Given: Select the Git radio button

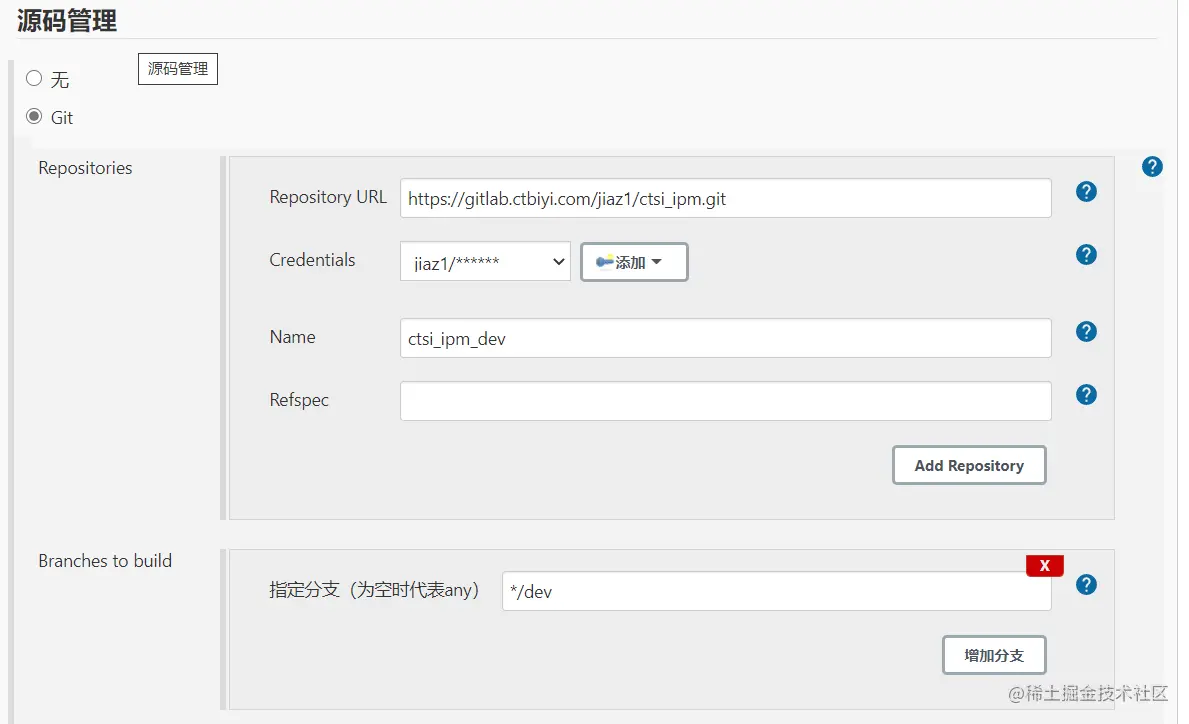Looking at the screenshot, I should 34,117.
